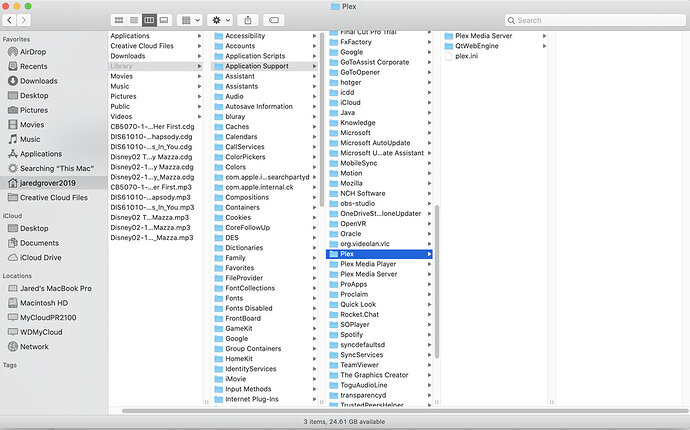The image size is (690, 430).
Task: Select the highlighted Plex folder
Action: point(379,254)
